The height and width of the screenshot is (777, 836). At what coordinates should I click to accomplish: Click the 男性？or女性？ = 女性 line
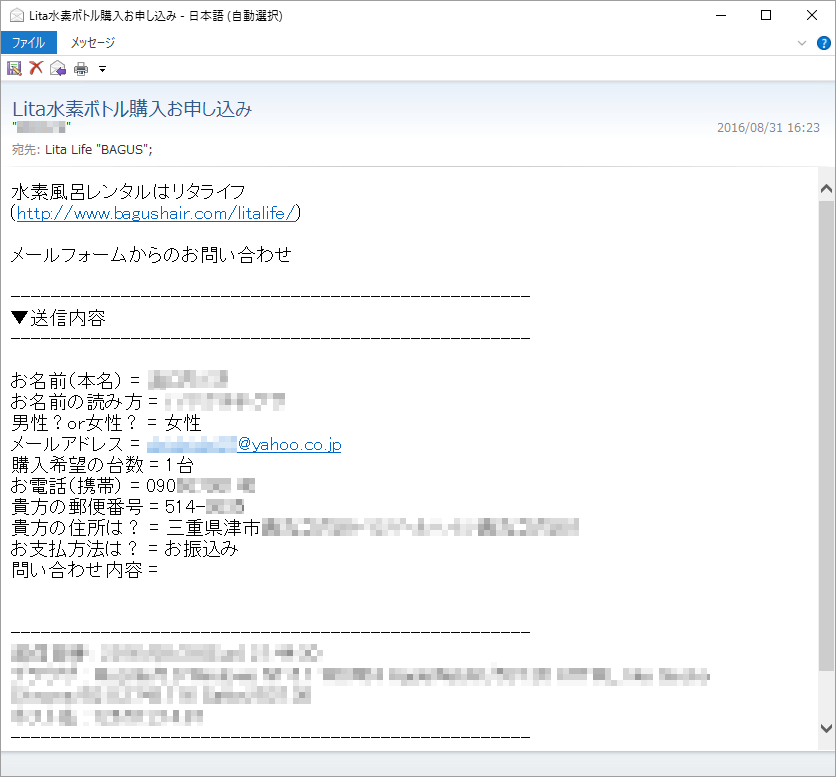click(106, 423)
